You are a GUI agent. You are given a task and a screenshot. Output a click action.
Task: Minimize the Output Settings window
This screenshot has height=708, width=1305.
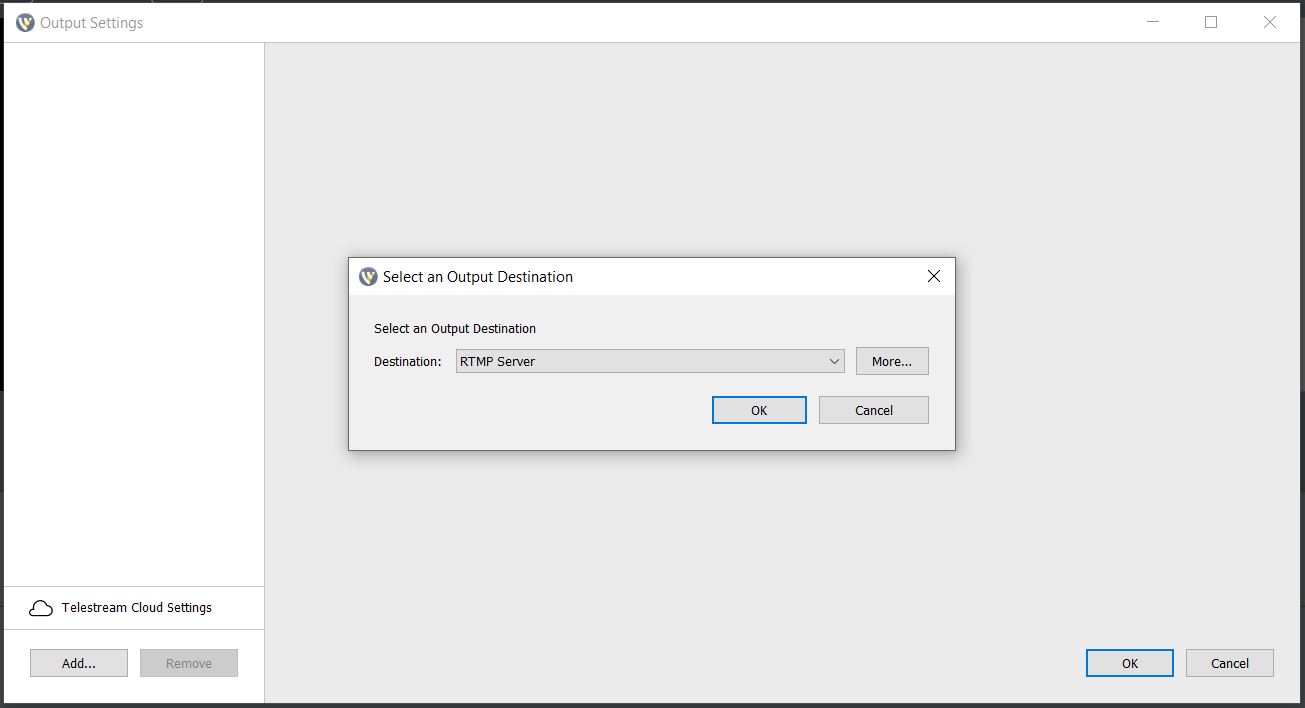(x=1151, y=21)
